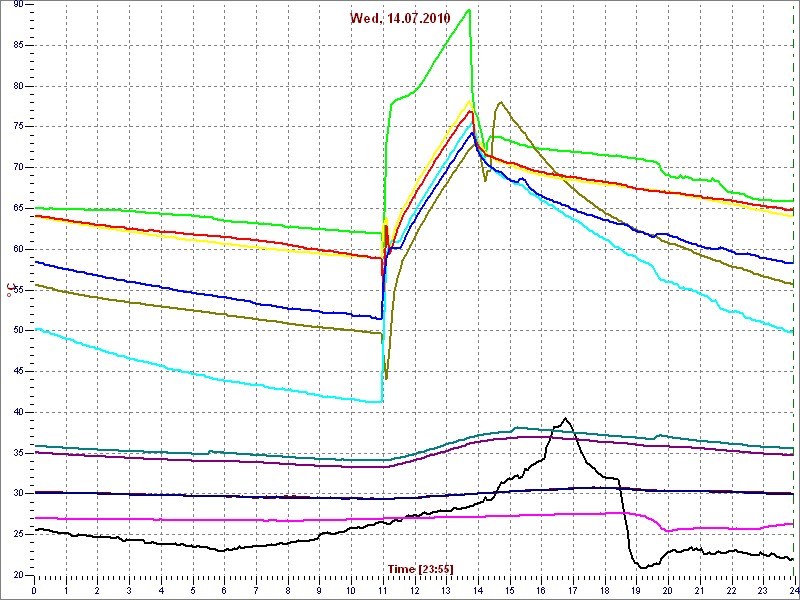This screenshot has height=600, width=800.
Task: Click hour 22 on the time axis
Action: click(x=730, y=590)
